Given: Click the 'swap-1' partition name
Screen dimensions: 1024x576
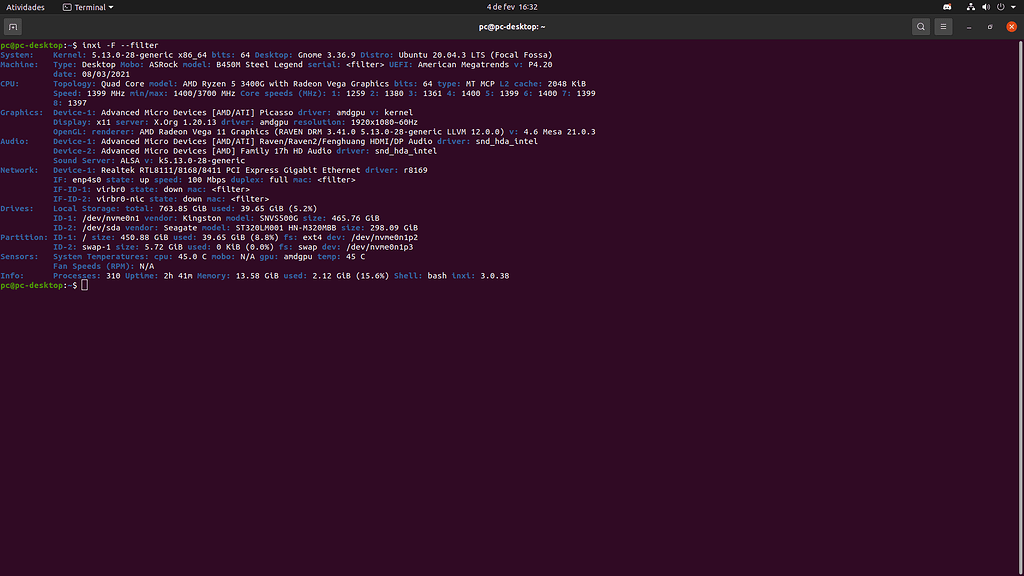Looking at the screenshot, I should [x=96, y=247].
